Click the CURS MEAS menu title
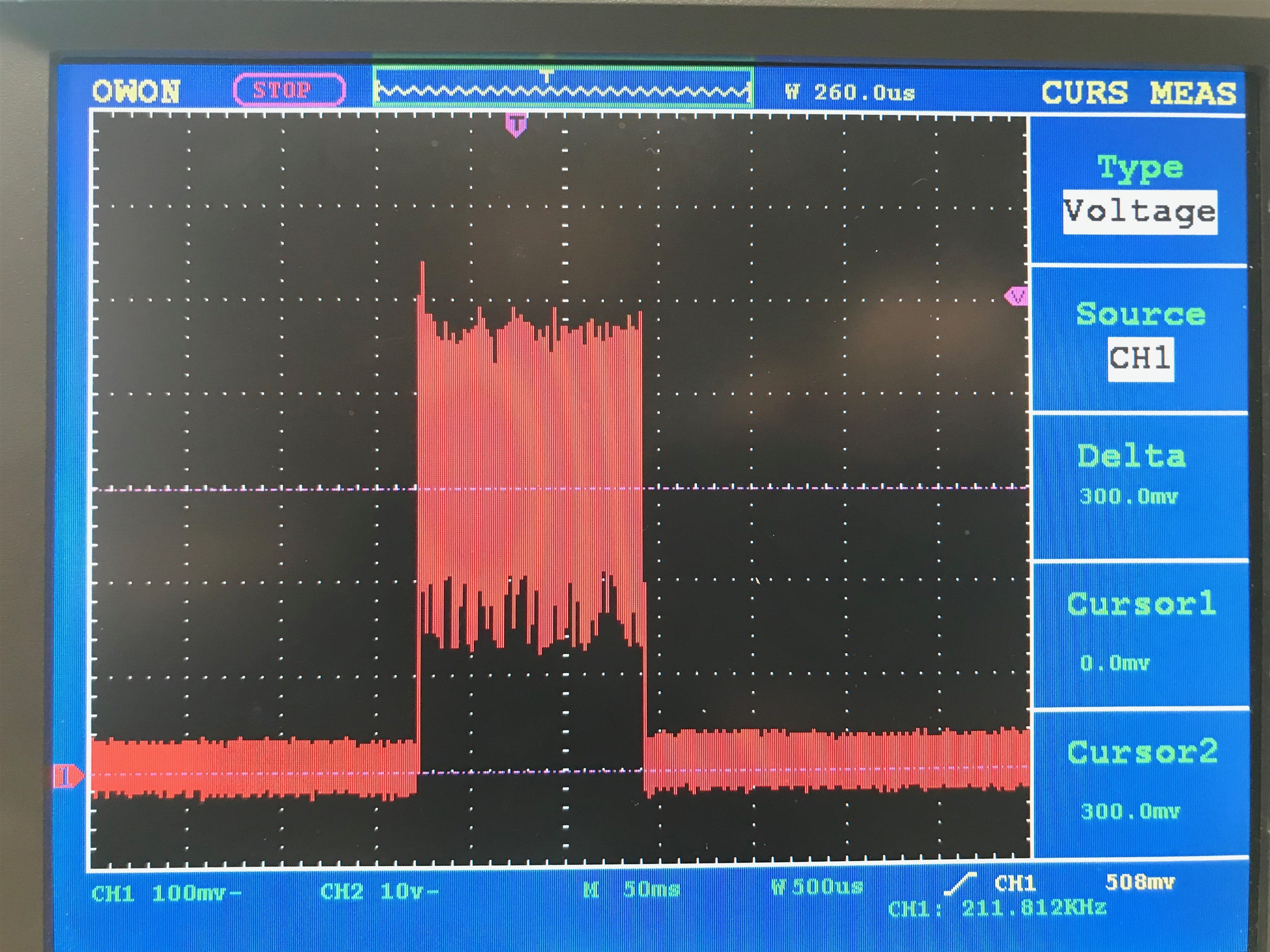Screen dimensions: 1270x952 (x=1139, y=93)
